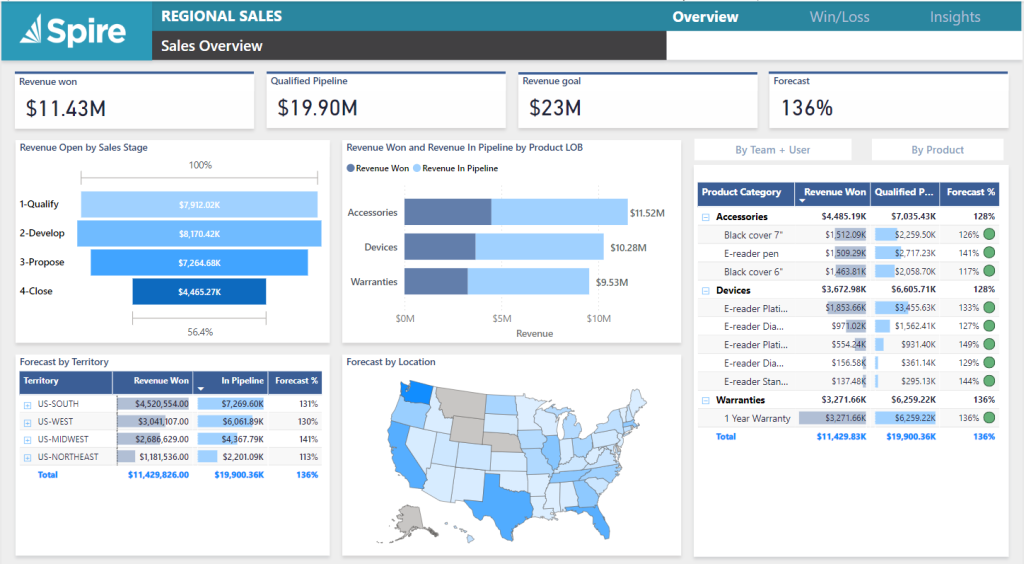Open the Insights tab
Image resolution: width=1024 pixels, height=564 pixels.
(955, 17)
